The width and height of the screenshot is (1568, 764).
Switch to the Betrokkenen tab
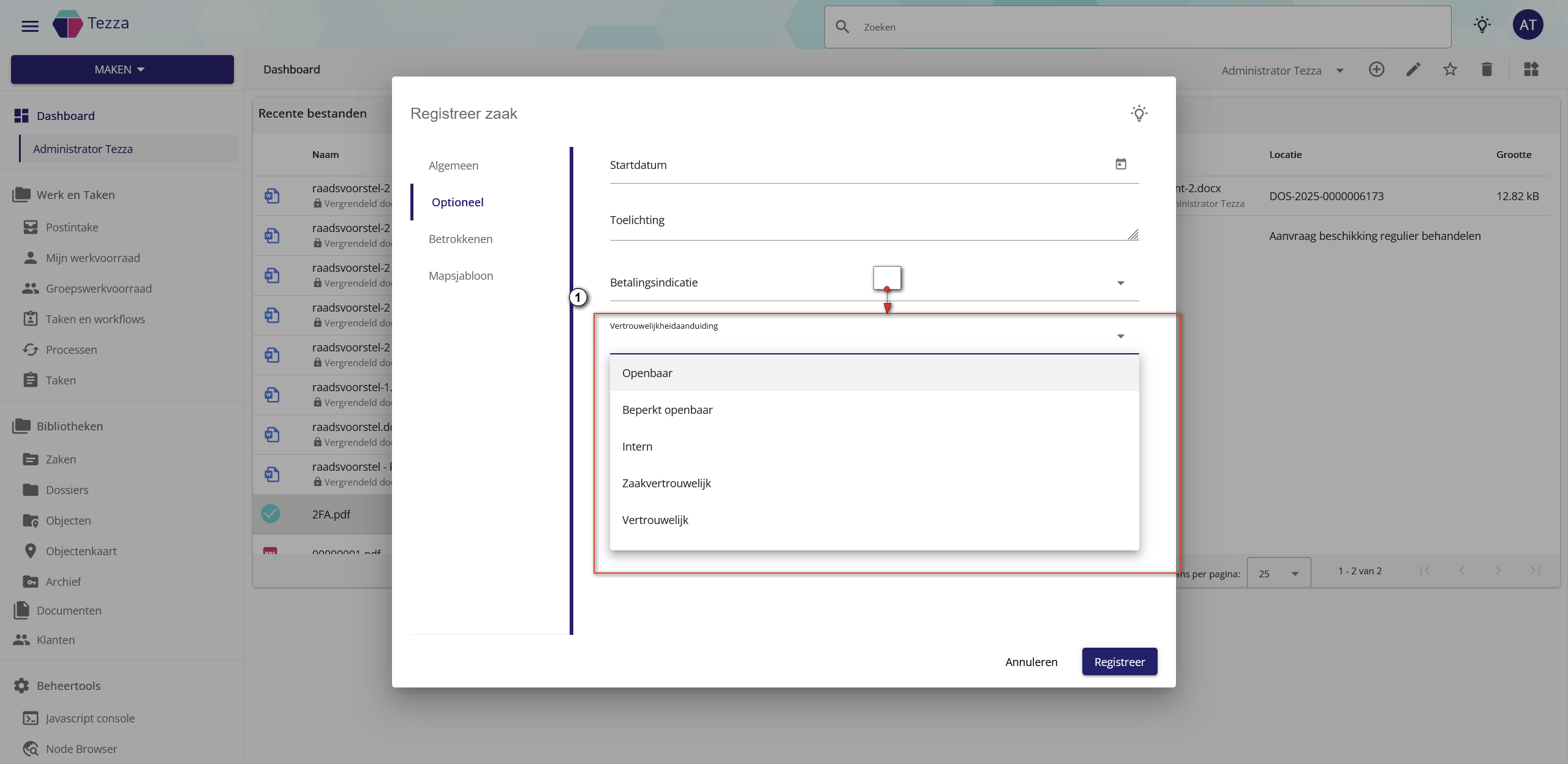(x=460, y=239)
